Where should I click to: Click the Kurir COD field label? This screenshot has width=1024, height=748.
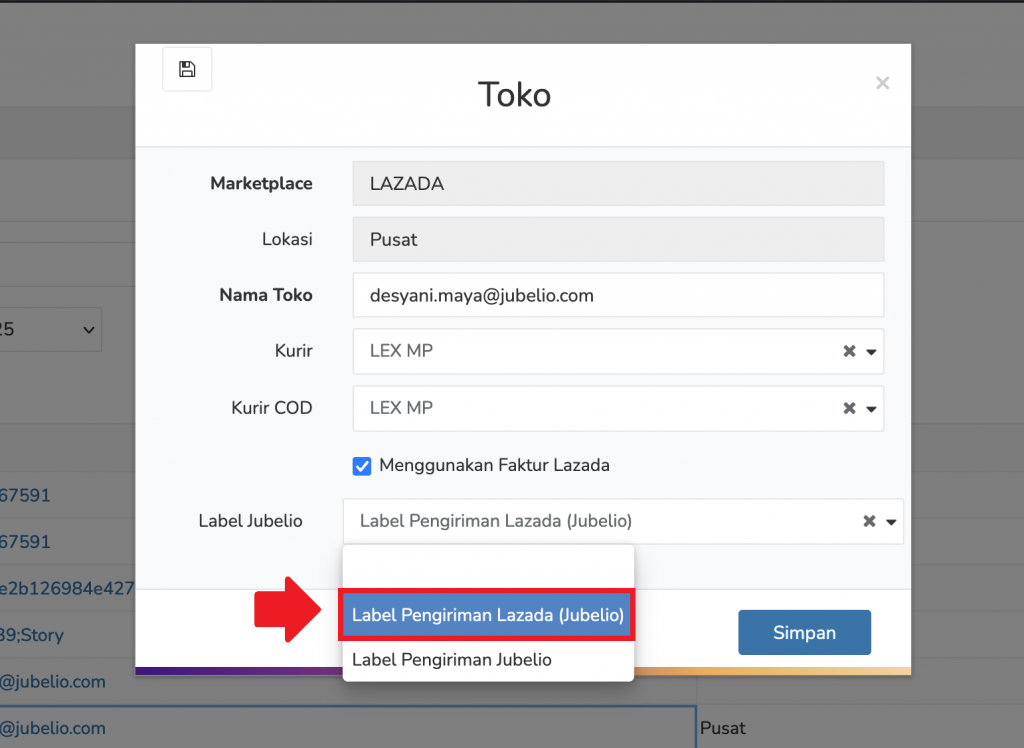pos(272,408)
